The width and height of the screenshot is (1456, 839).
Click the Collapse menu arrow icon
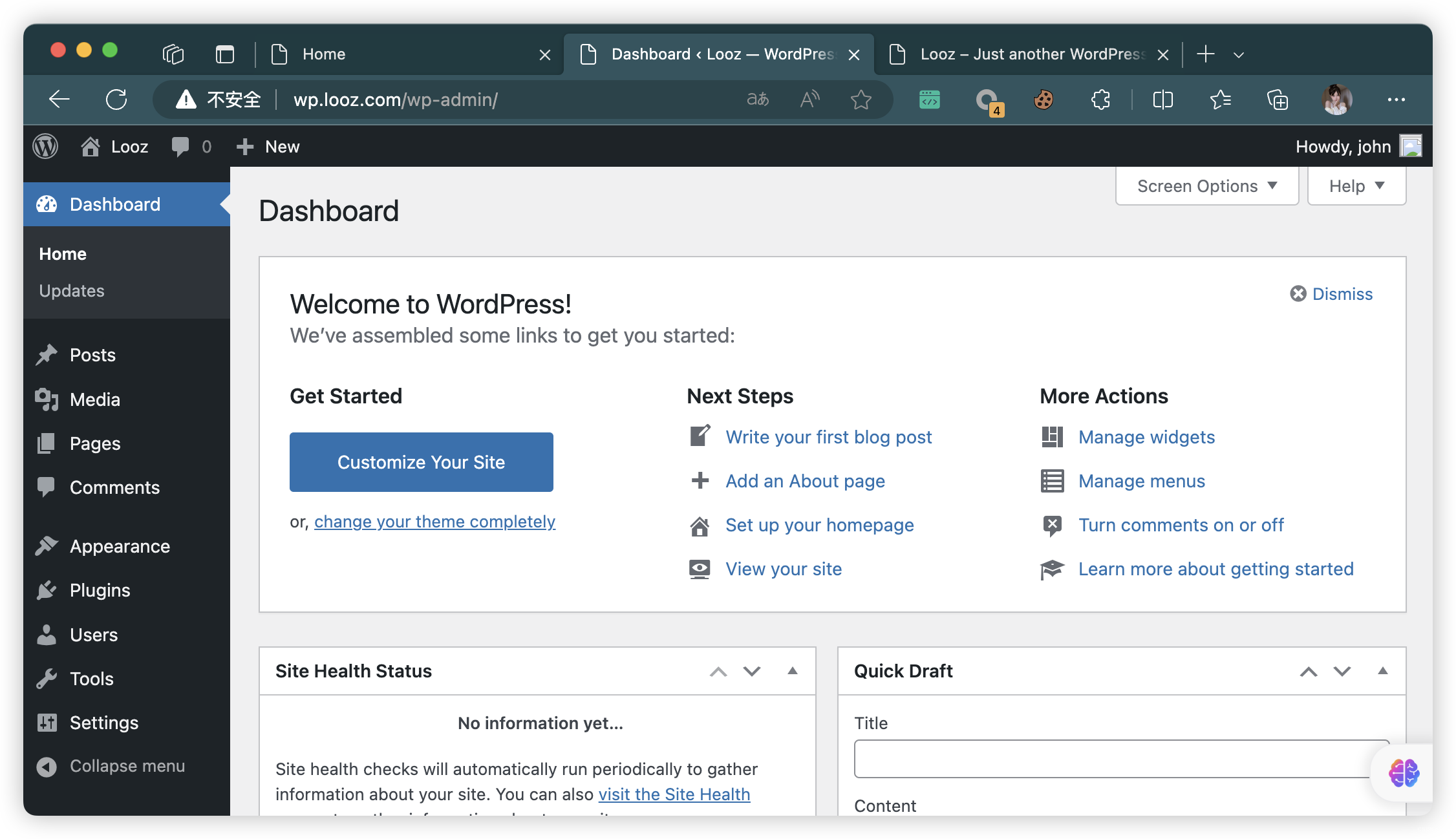(x=47, y=767)
